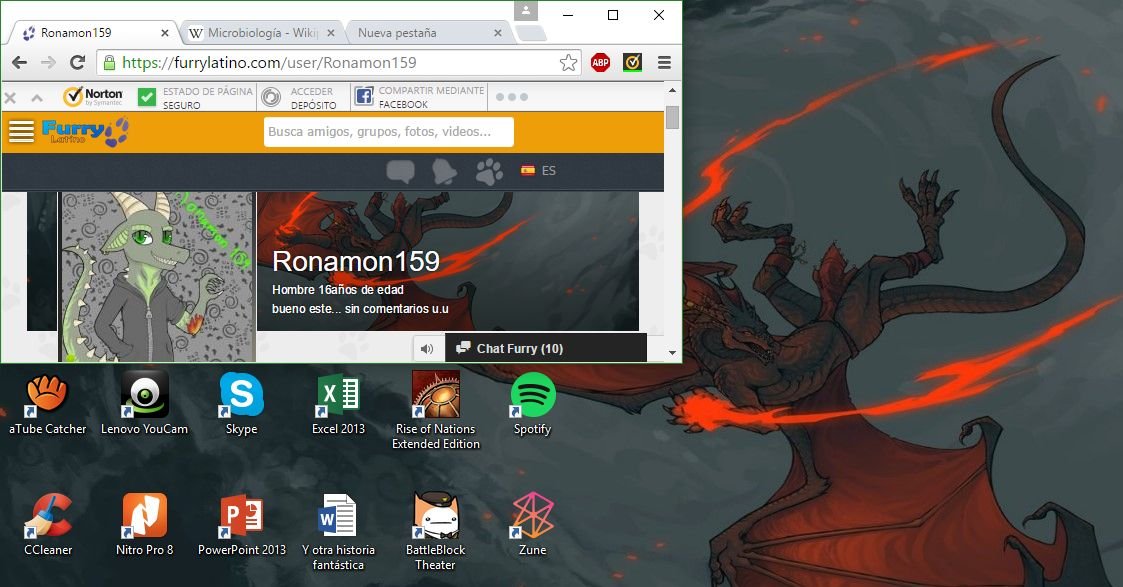Open the Adblock Plus extension
This screenshot has height=587, width=1123.
click(600, 63)
